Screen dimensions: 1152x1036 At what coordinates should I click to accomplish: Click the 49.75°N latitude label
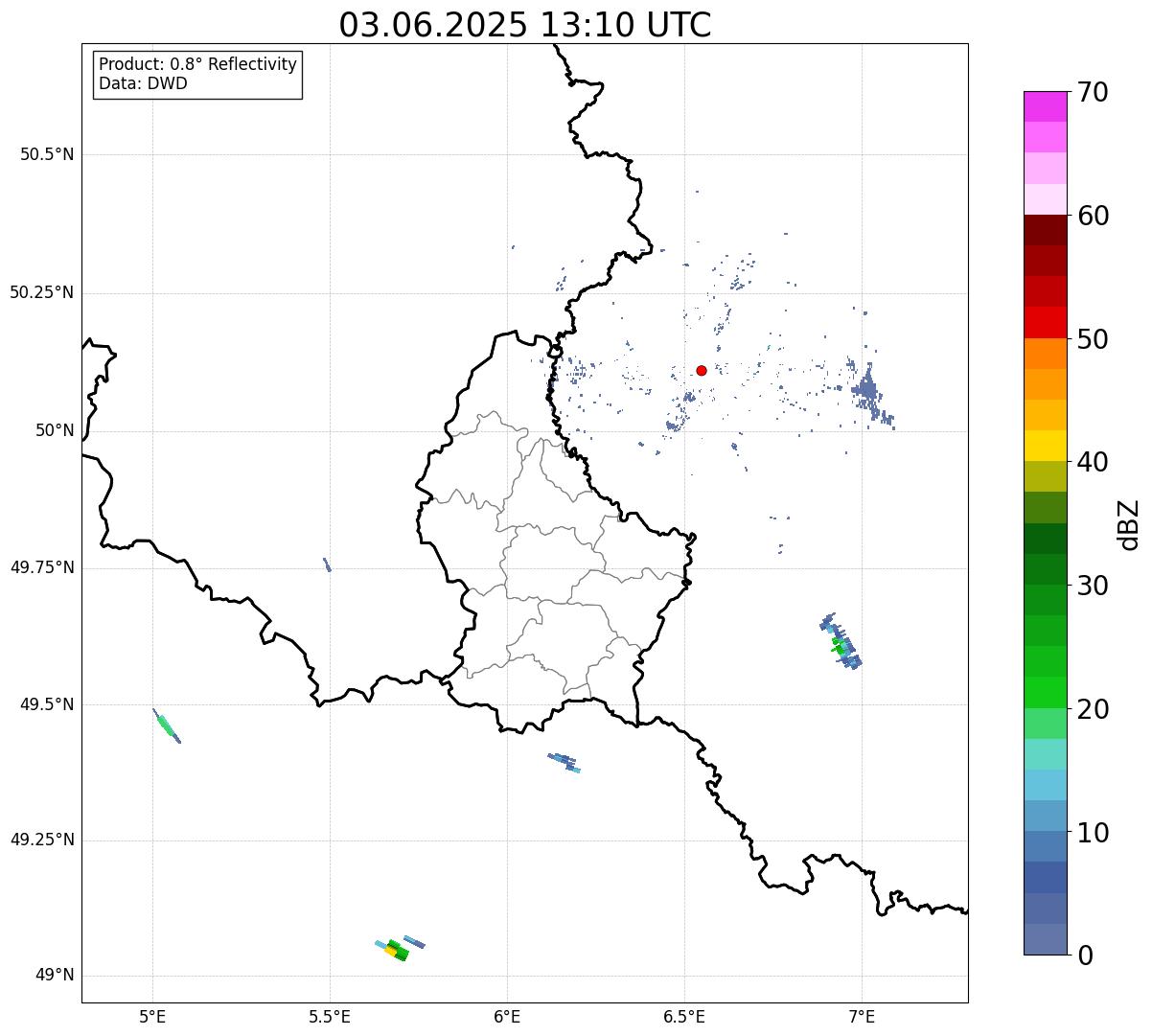tap(42, 567)
